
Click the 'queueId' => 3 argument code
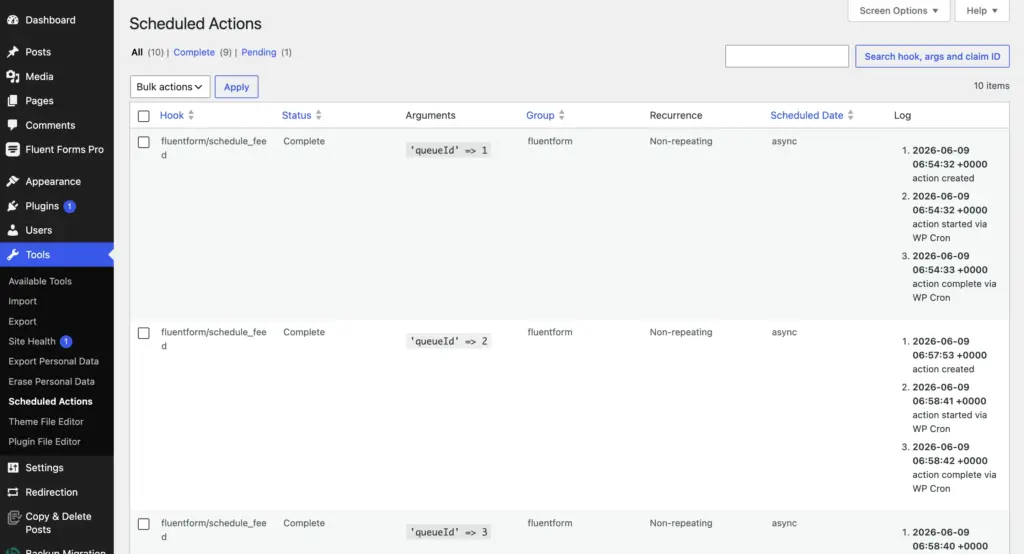[x=448, y=532]
